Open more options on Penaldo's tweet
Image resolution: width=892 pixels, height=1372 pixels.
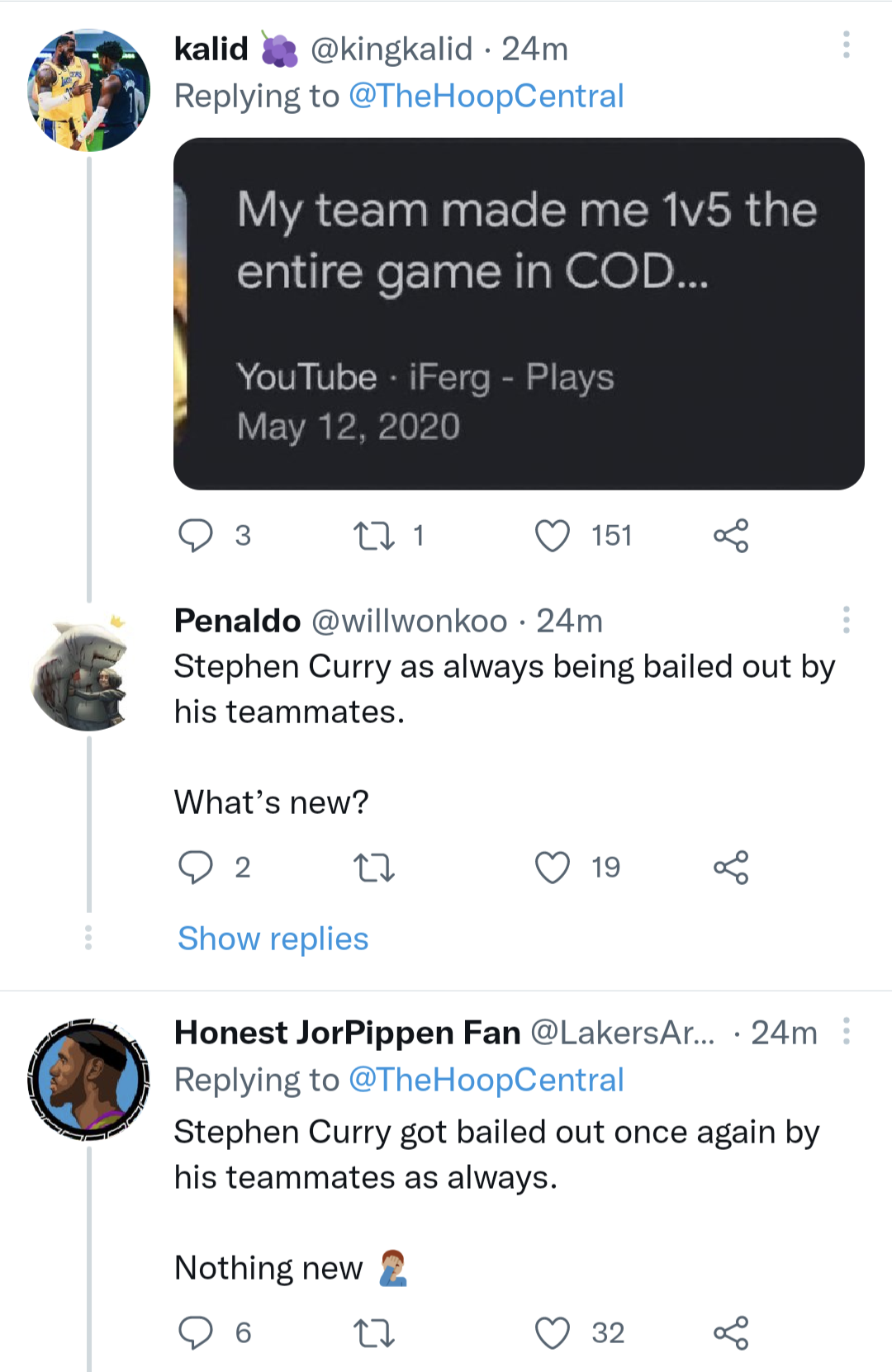pos(846,619)
